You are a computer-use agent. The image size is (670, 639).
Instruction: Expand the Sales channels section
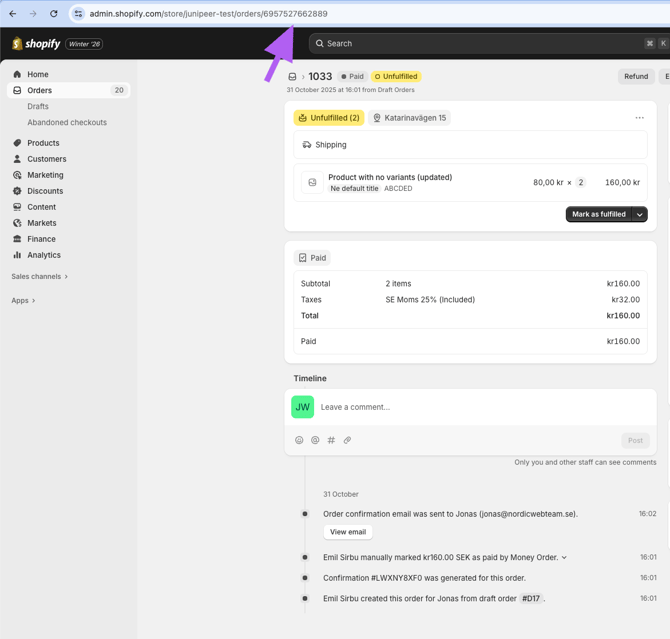pyautogui.click(x=40, y=276)
